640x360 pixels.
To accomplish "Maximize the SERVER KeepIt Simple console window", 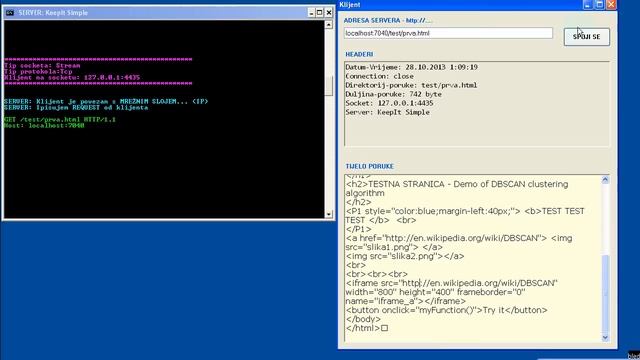I will click(320, 13).
